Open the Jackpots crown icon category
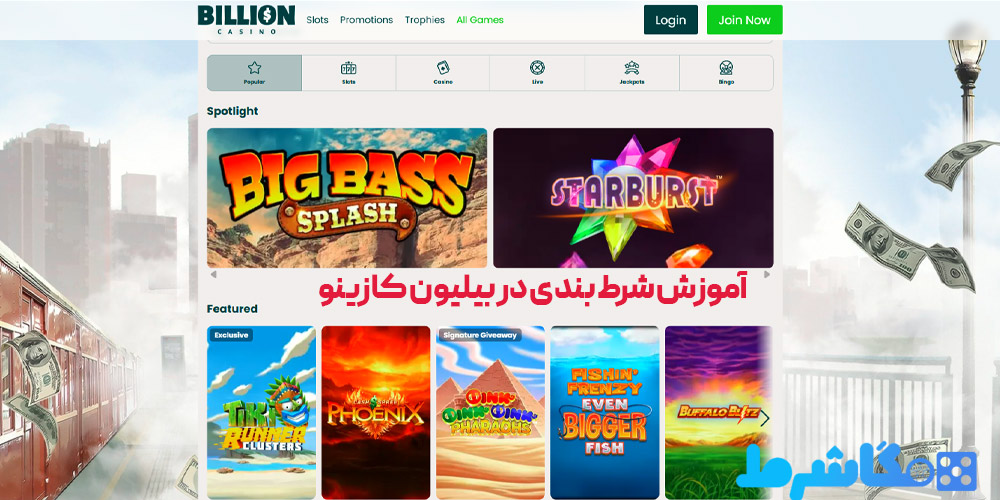The height and width of the screenshot is (500, 1000). 631,73
